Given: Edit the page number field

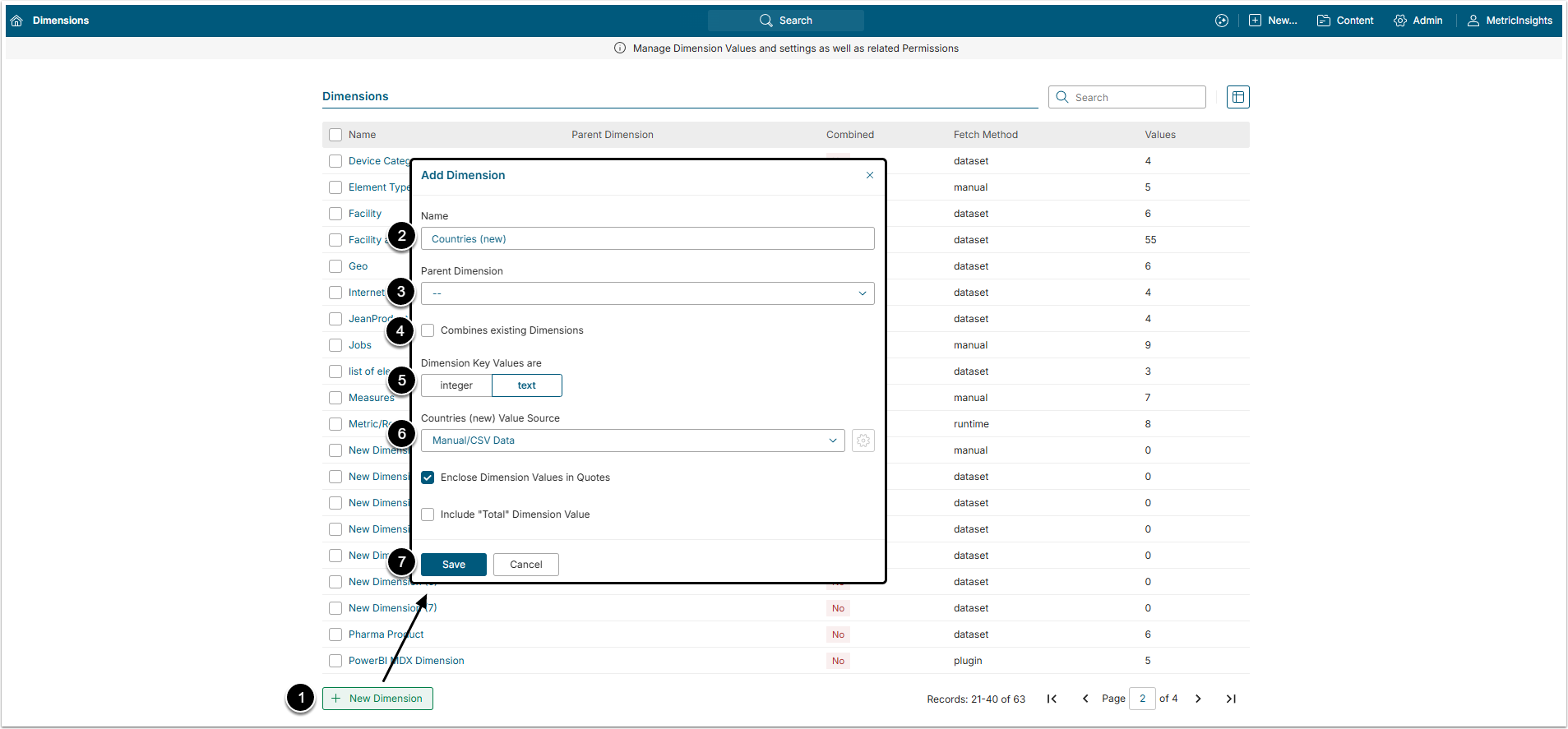Looking at the screenshot, I should click(x=1142, y=699).
